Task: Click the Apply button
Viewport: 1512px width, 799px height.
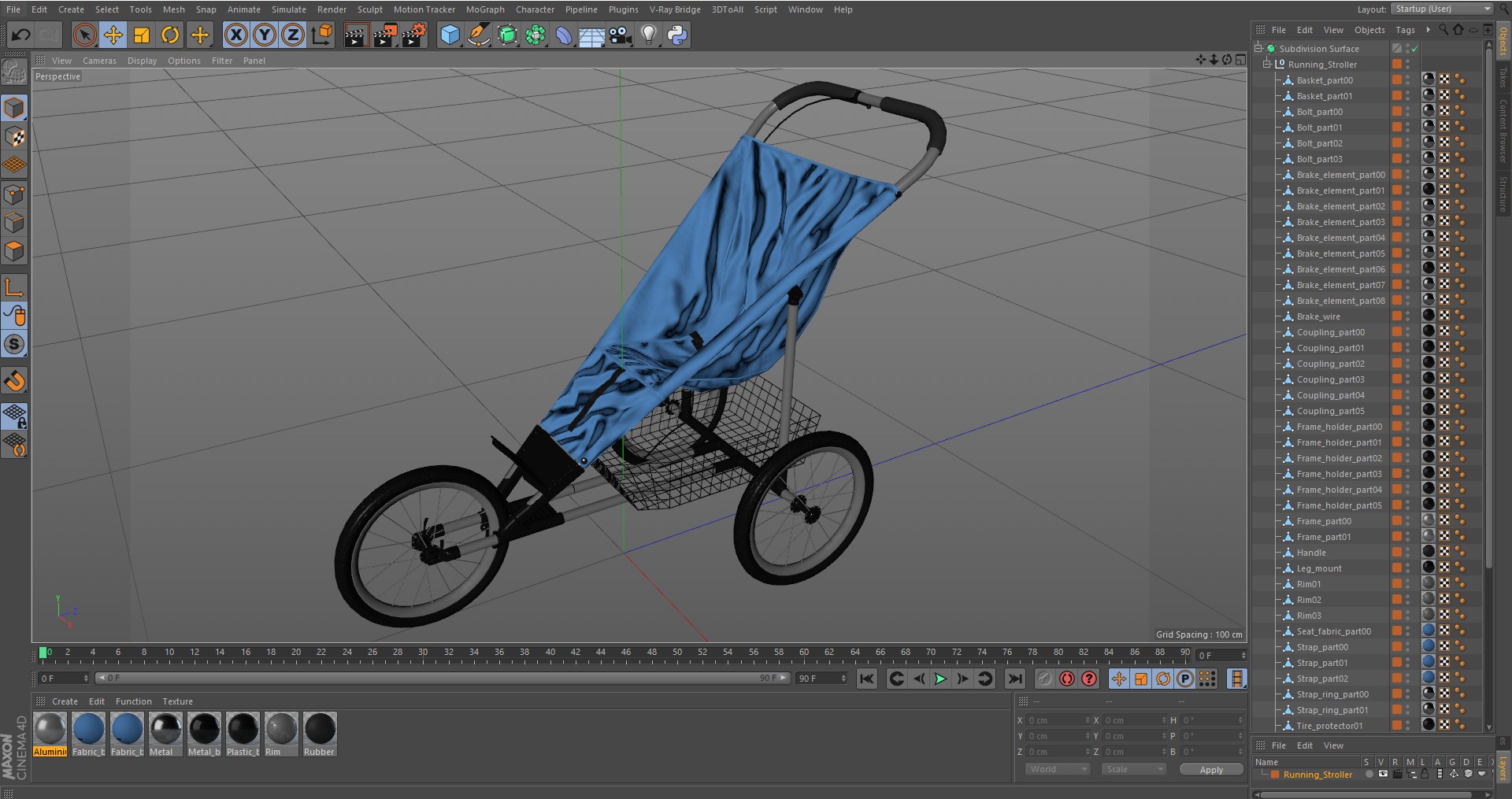Action: [x=1211, y=770]
